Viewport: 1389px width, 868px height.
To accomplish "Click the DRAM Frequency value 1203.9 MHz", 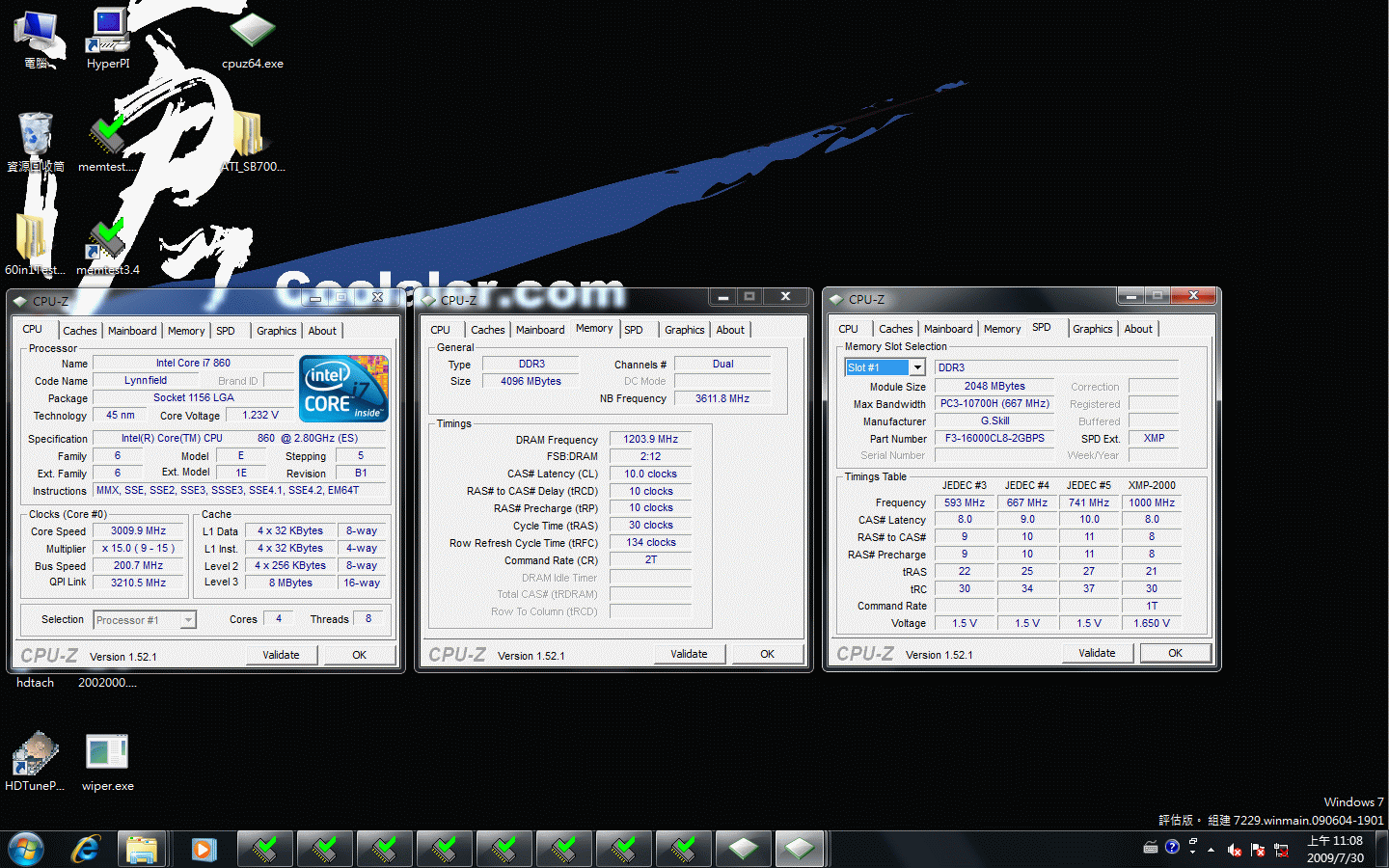I will (x=651, y=440).
